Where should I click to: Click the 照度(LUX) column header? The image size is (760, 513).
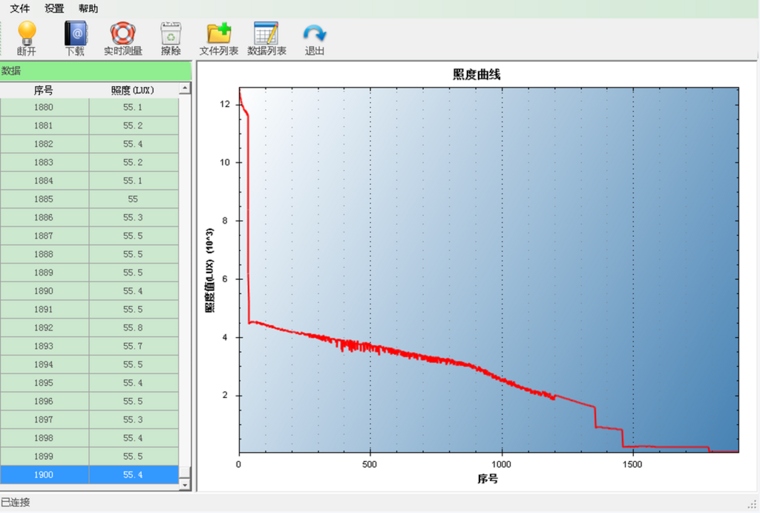(x=133, y=89)
